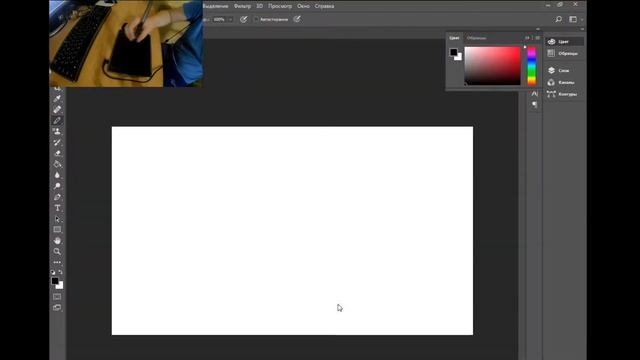This screenshot has height=360, width=640.
Task: Switch to the Цвет panel tab
Action: coord(454,38)
